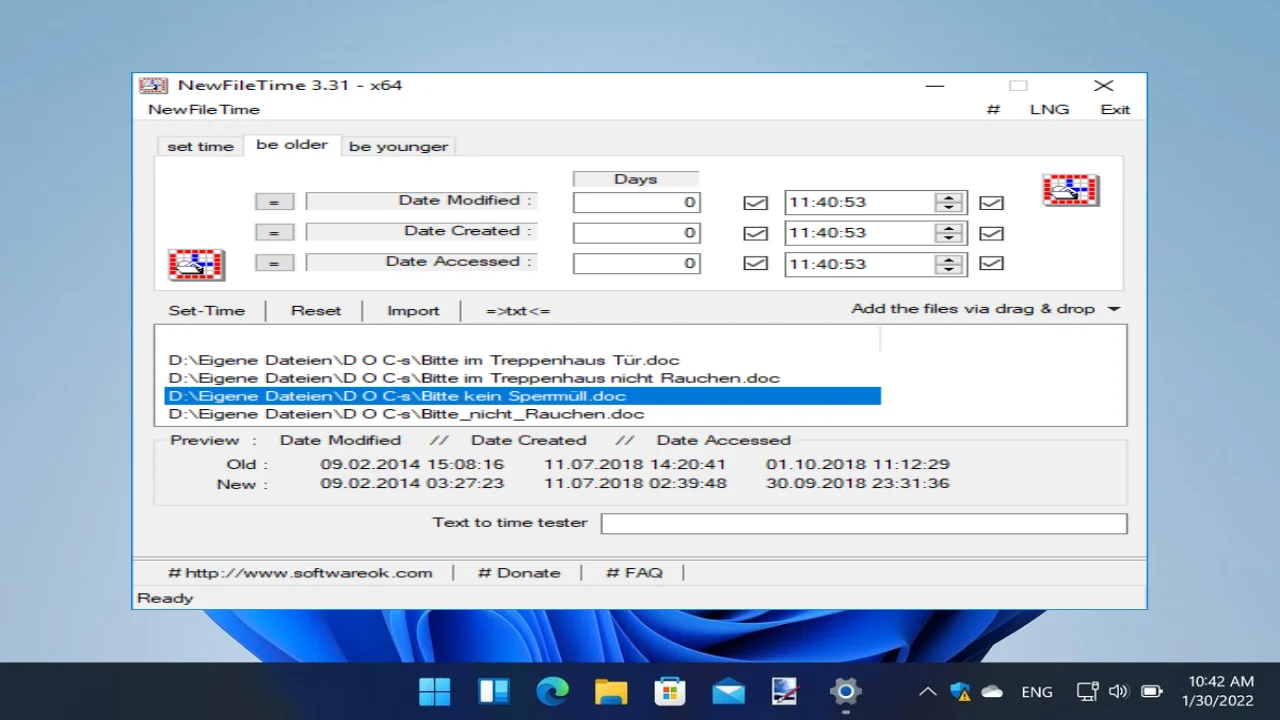
Task: Open the LNG language menu
Action: tap(1049, 109)
